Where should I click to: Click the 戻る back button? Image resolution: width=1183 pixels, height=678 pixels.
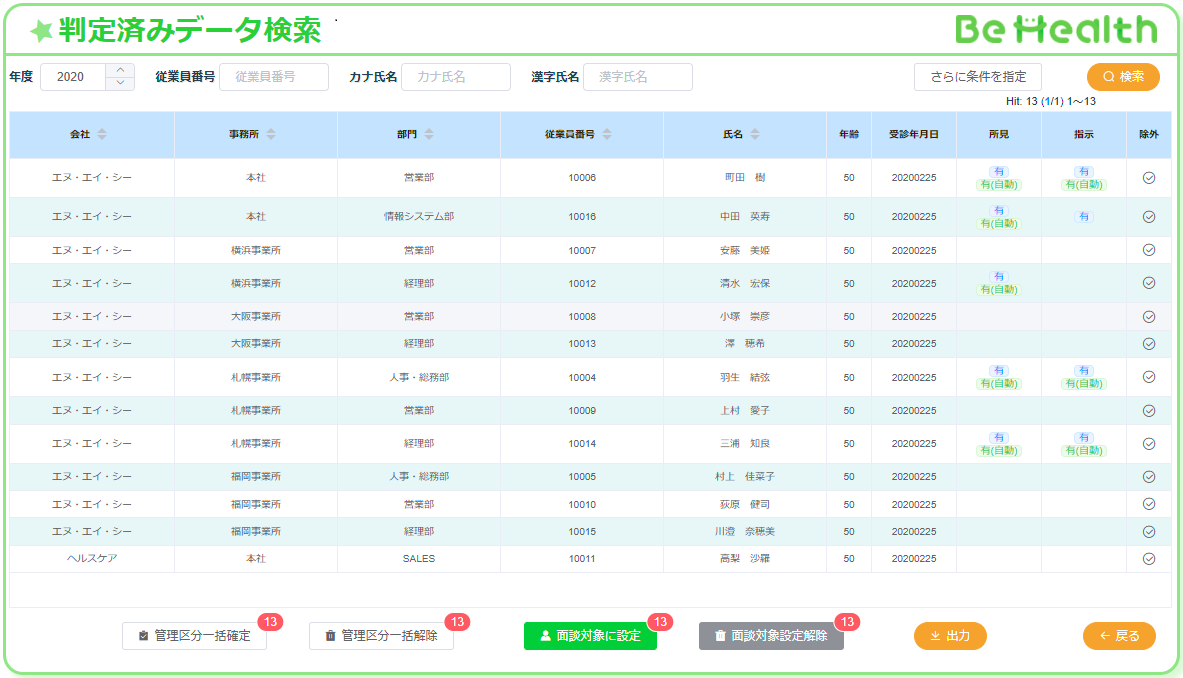tap(1119, 636)
